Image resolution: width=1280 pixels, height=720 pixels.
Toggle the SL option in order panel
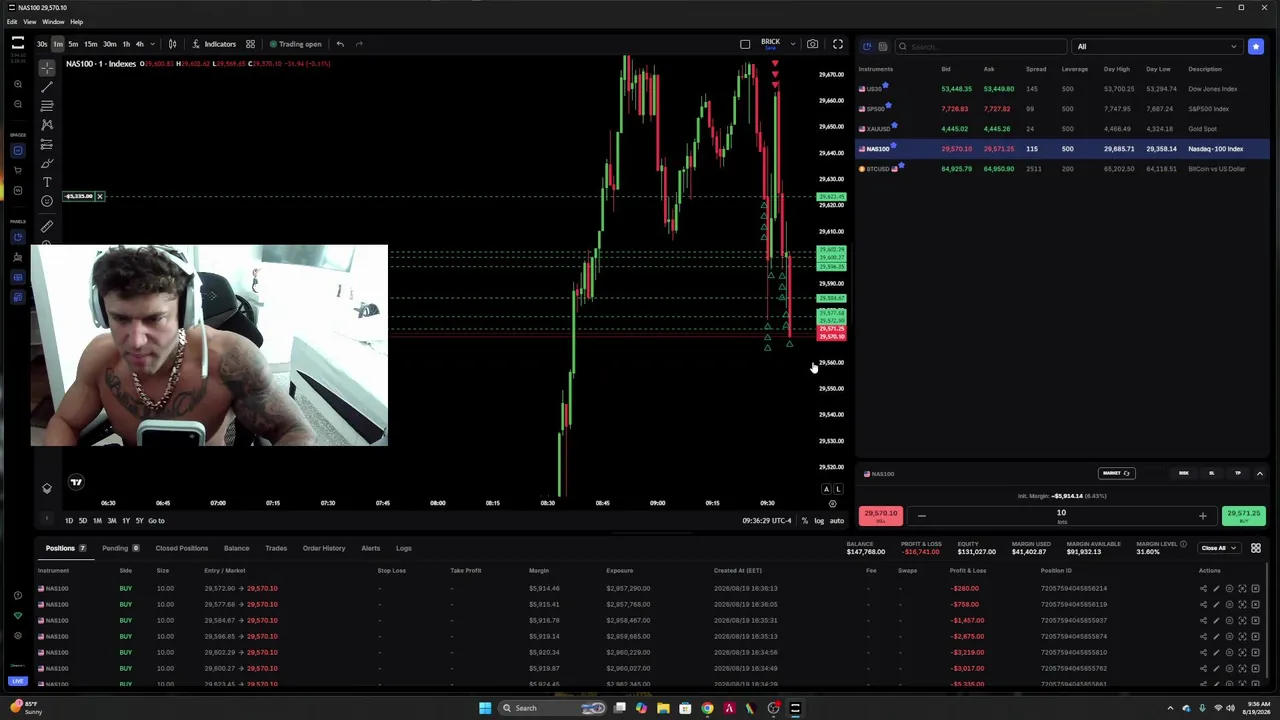pos(1211,473)
